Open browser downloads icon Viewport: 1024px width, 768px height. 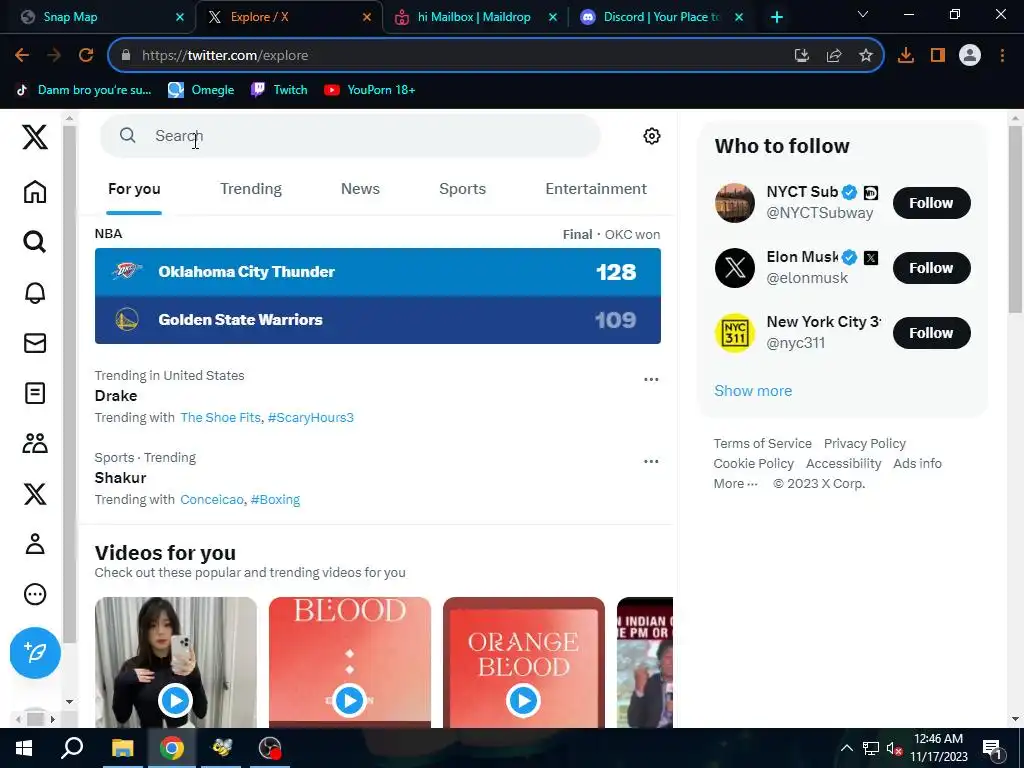click(905, 56)
